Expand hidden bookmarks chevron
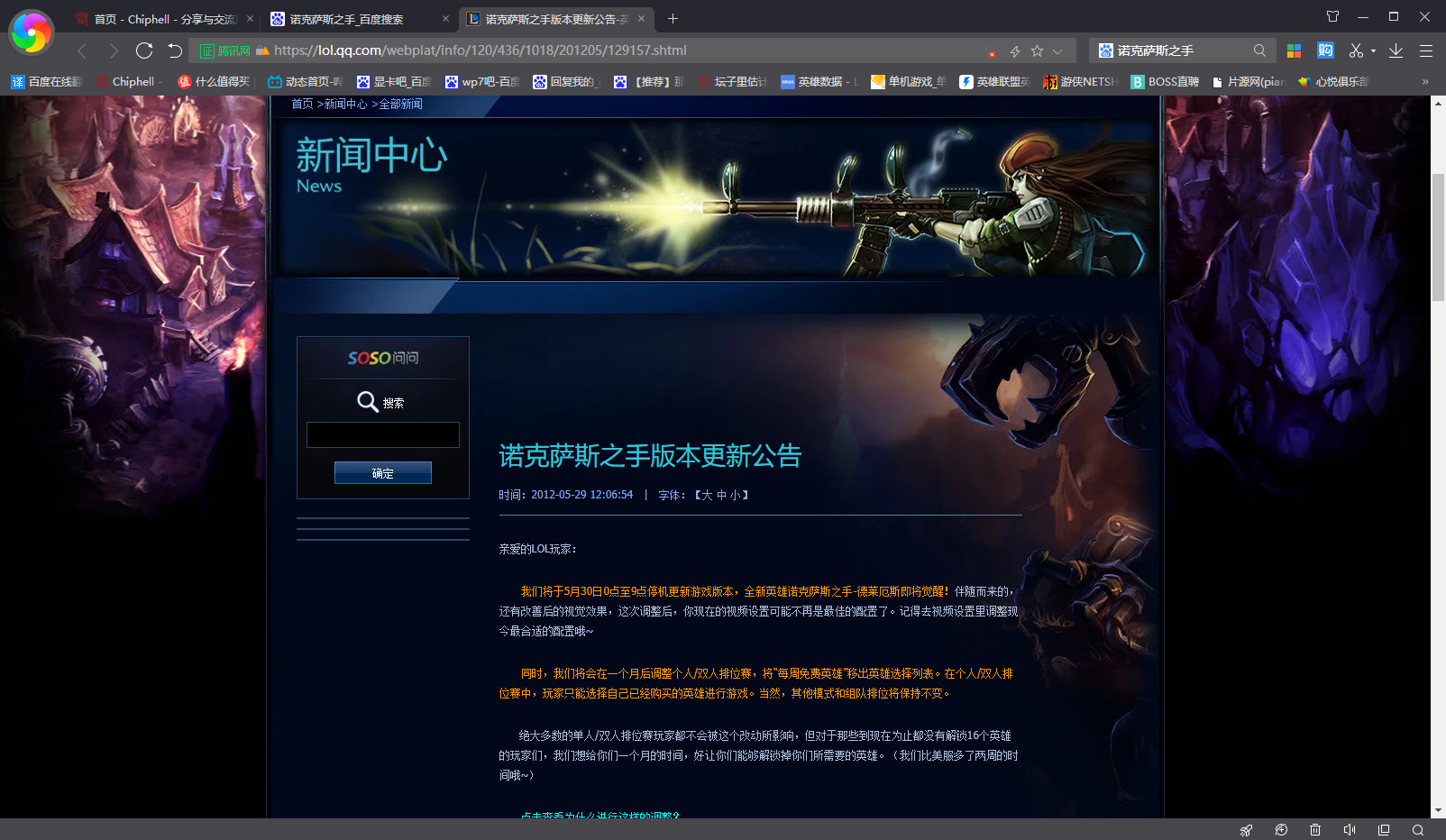The width and height of the screenshot is (1446, 840). coord(1425,81)
